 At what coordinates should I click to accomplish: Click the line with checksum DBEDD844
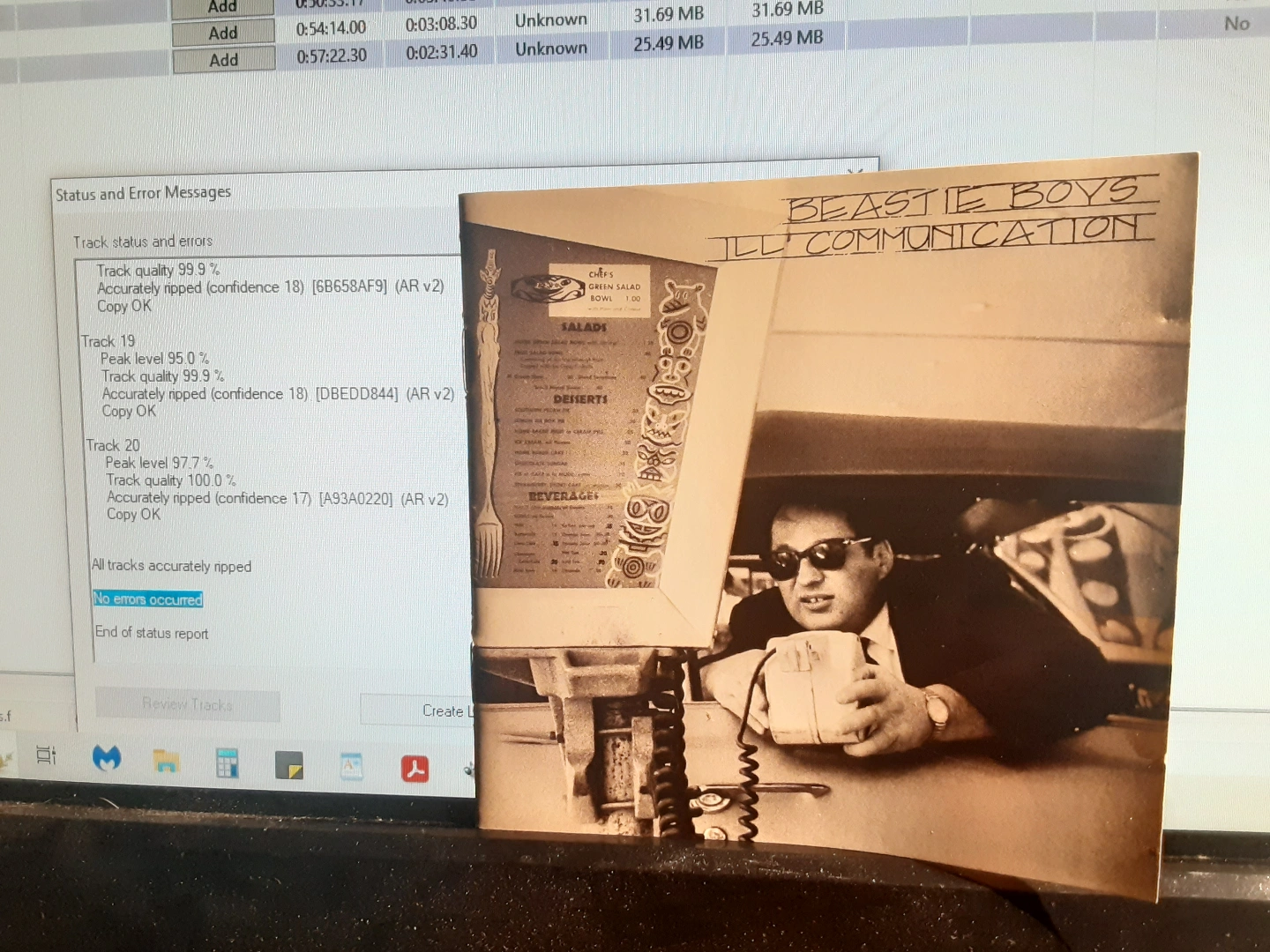[x=278, y=394]
